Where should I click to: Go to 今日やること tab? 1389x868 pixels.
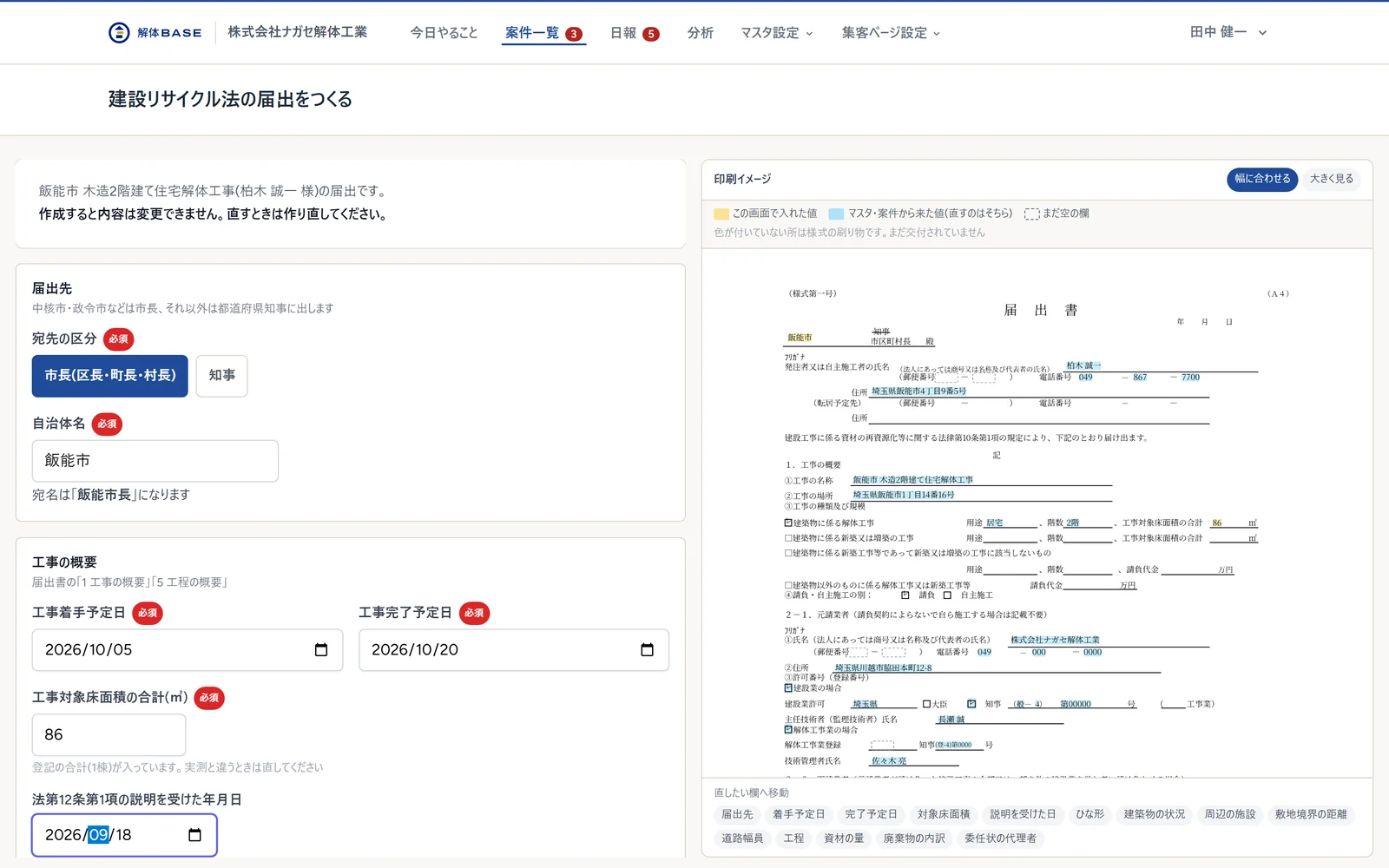pyautogui.click(x=444, y=33)
